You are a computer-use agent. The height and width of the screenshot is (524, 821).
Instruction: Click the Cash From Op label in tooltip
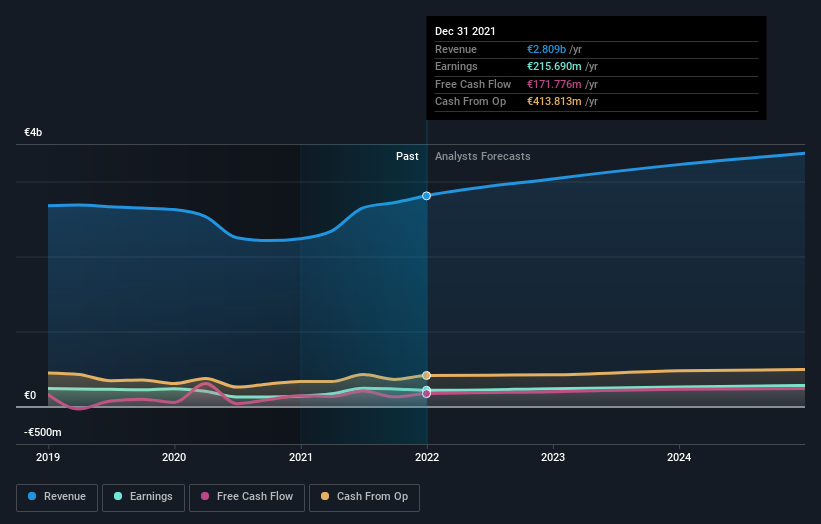(x=470, y=102)
